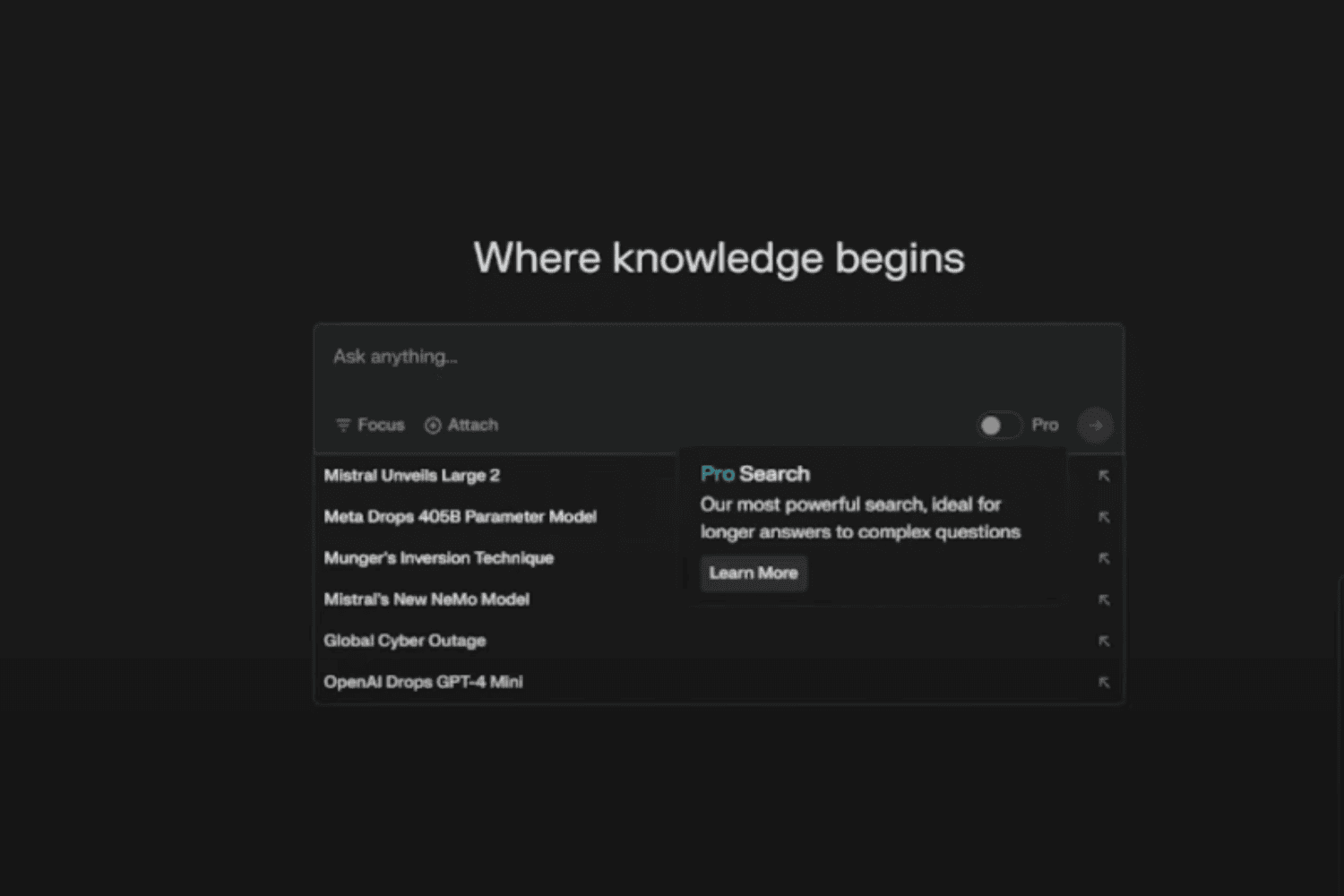
Task: Click the Attach file plus icon
Action: [433, 426]
